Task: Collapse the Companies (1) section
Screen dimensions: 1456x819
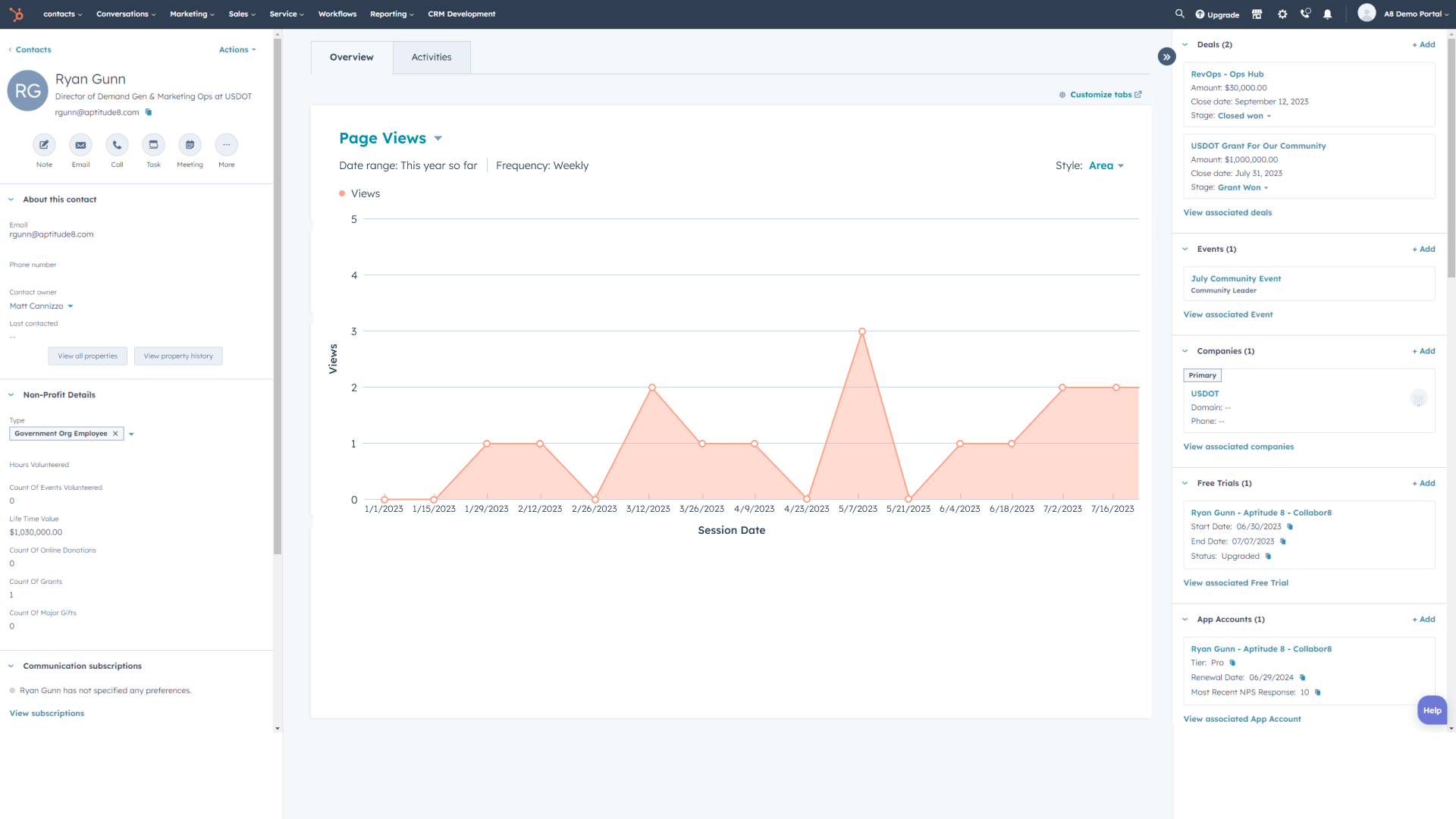Action: coord(1185,351)
